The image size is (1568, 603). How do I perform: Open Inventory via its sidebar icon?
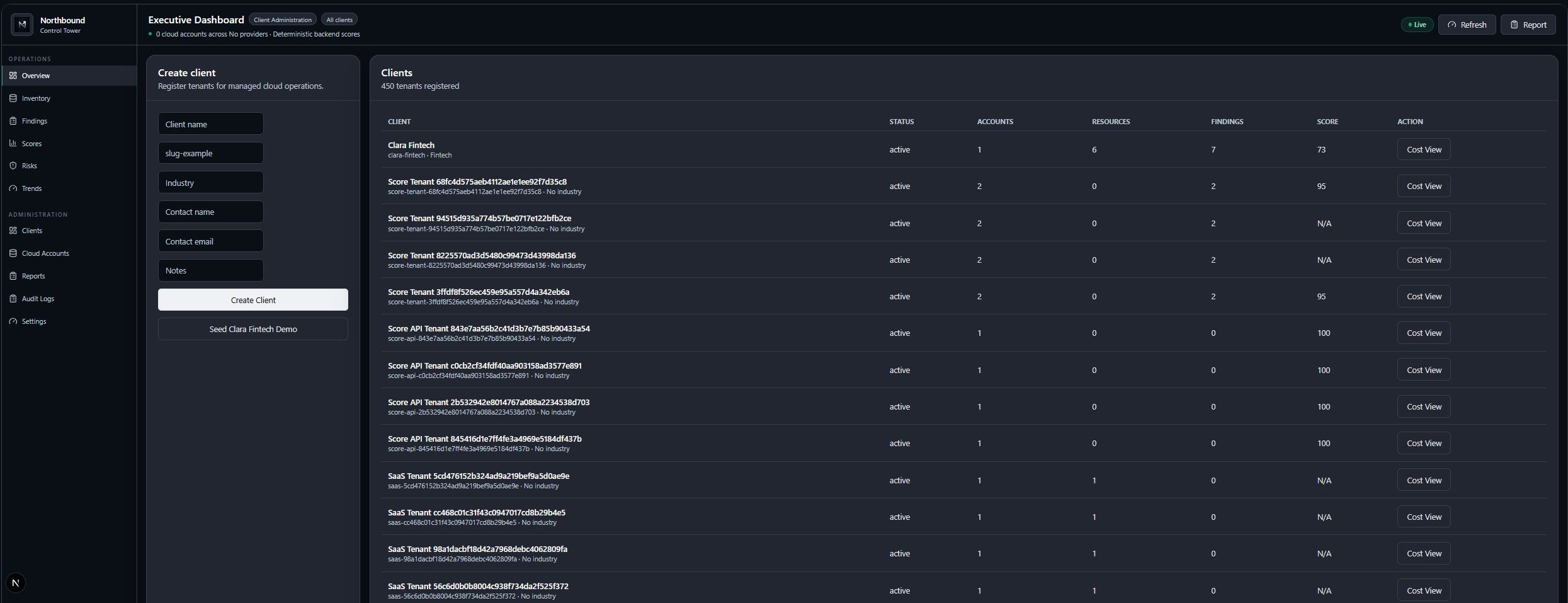[x=13, y=98]
